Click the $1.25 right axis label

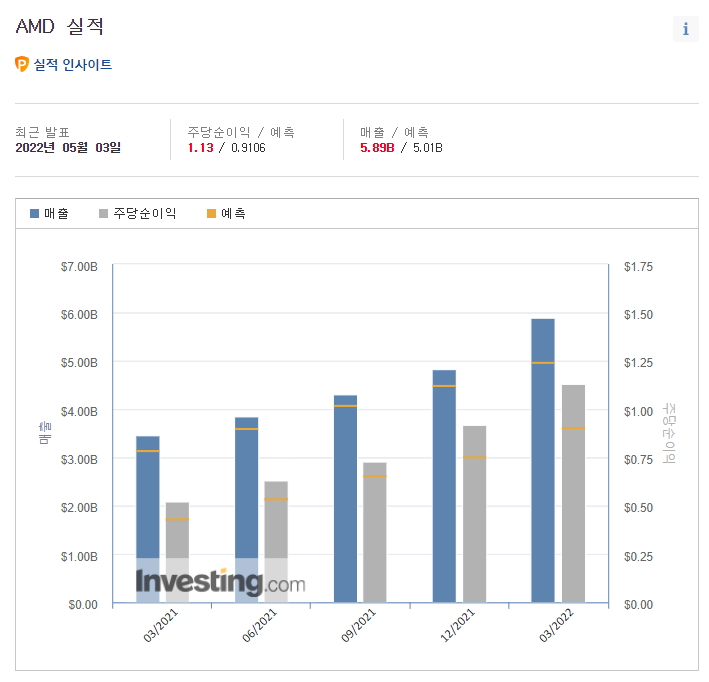point(638,363)
